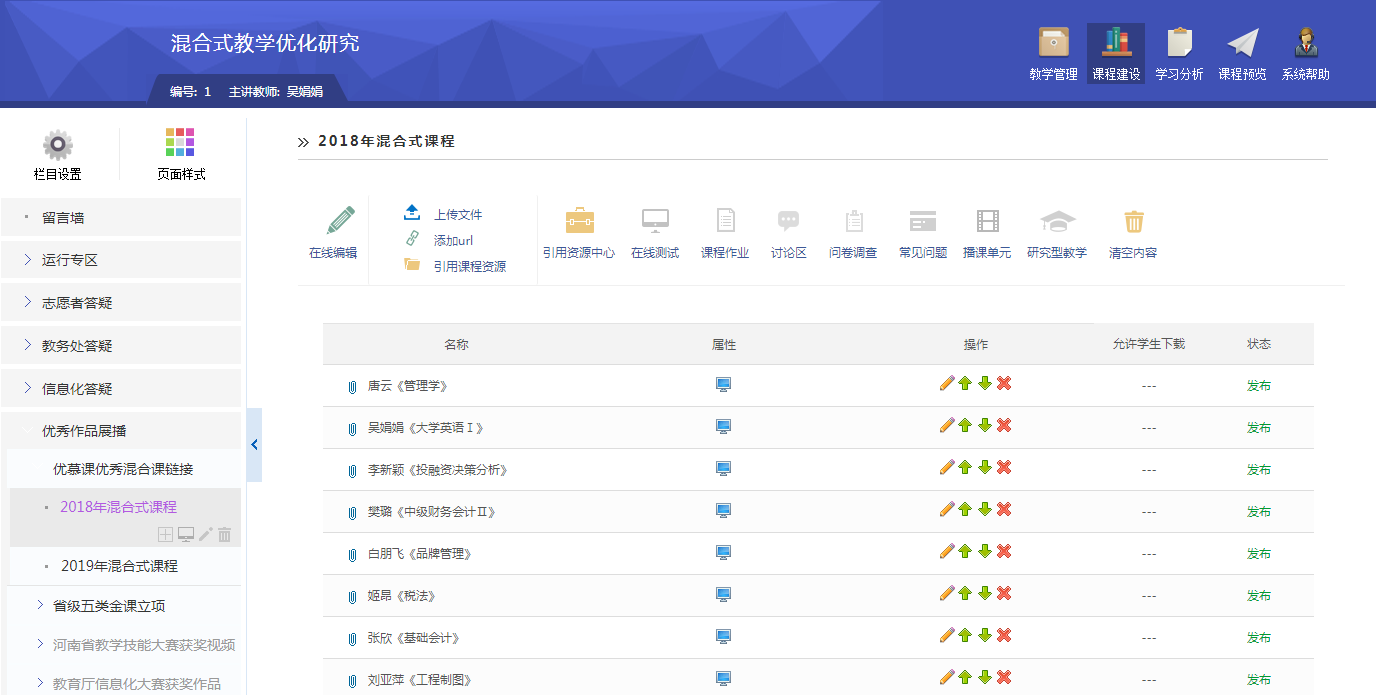Click the 清空内容 trash bin icon
This screenshot has height=695, width=1376.
(x=1133, y=222)
